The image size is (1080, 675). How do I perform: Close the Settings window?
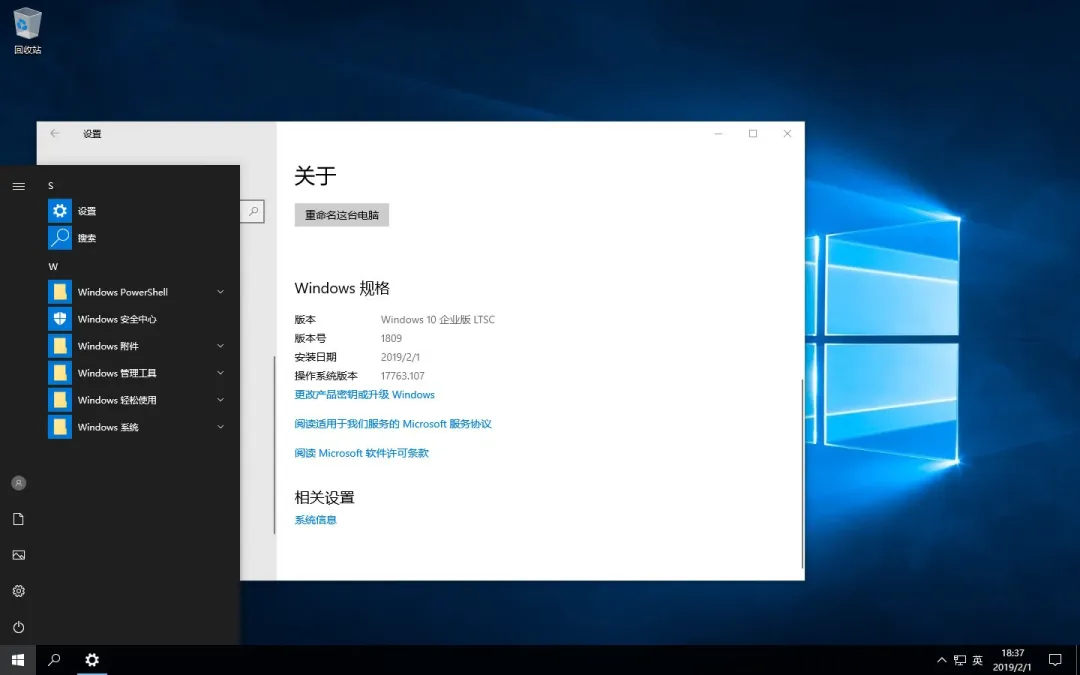coord(787,134)
